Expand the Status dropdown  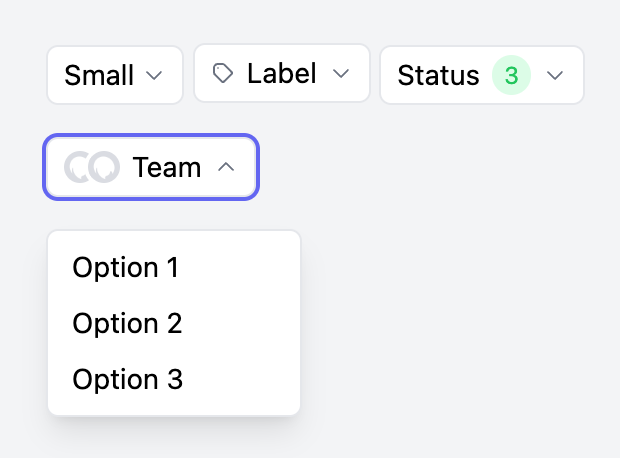pos(482,75)
